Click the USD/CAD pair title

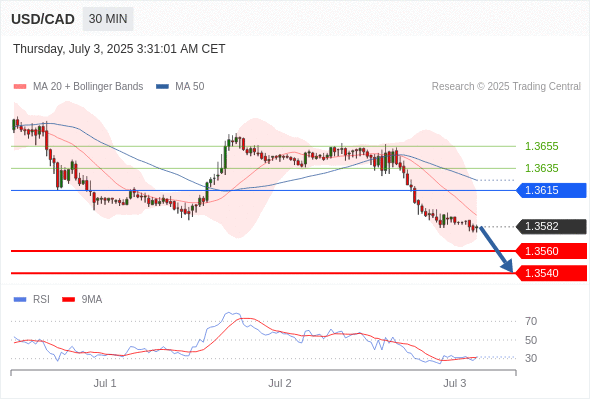pos(43,19)
